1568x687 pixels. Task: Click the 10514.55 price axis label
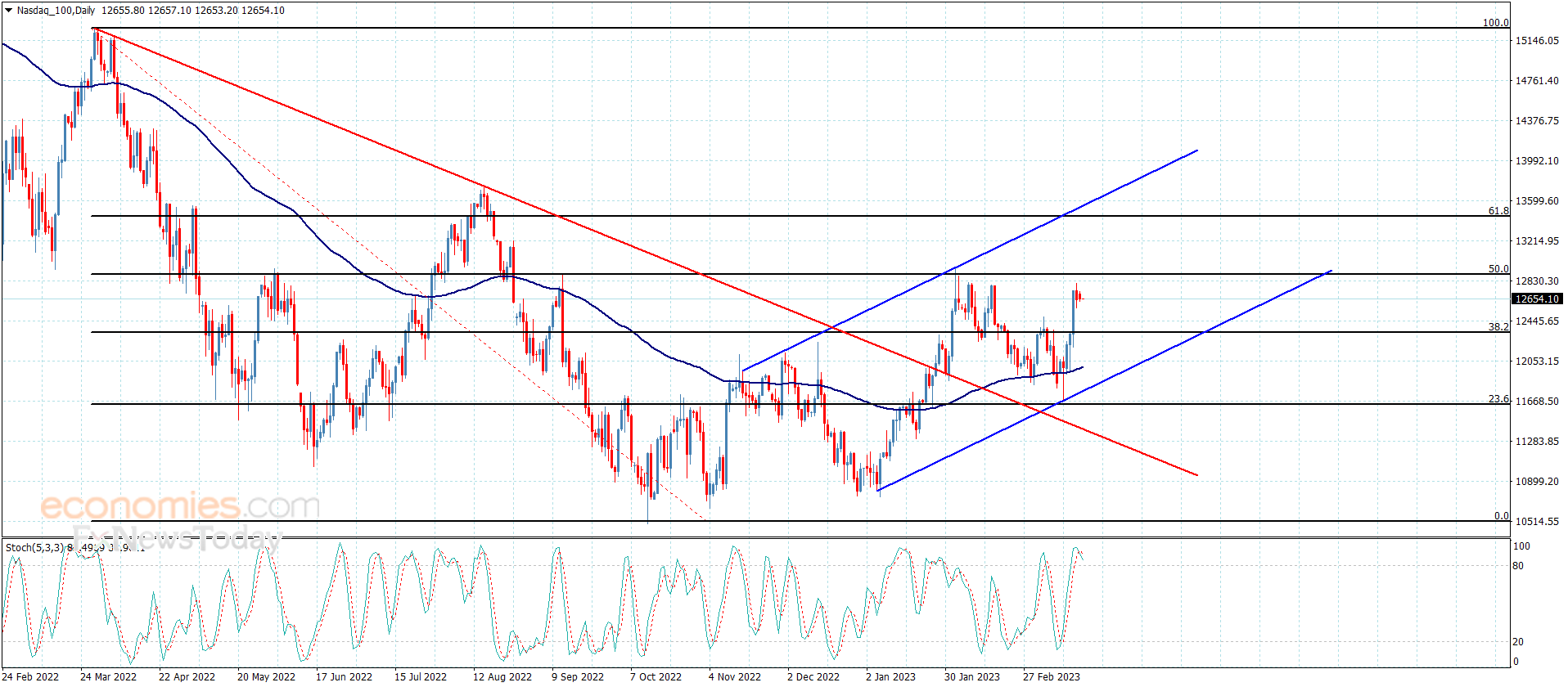click(1537, 522)
